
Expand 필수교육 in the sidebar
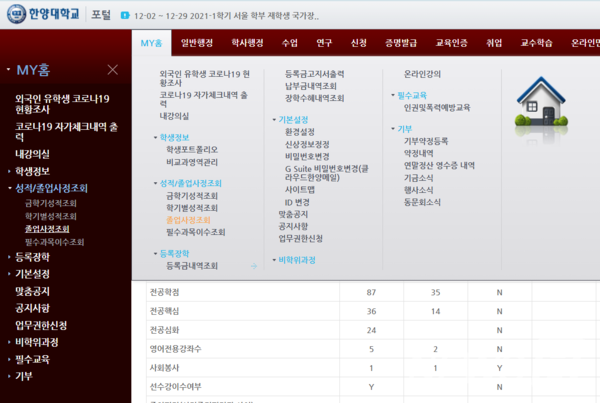click(x=32, y=359)
